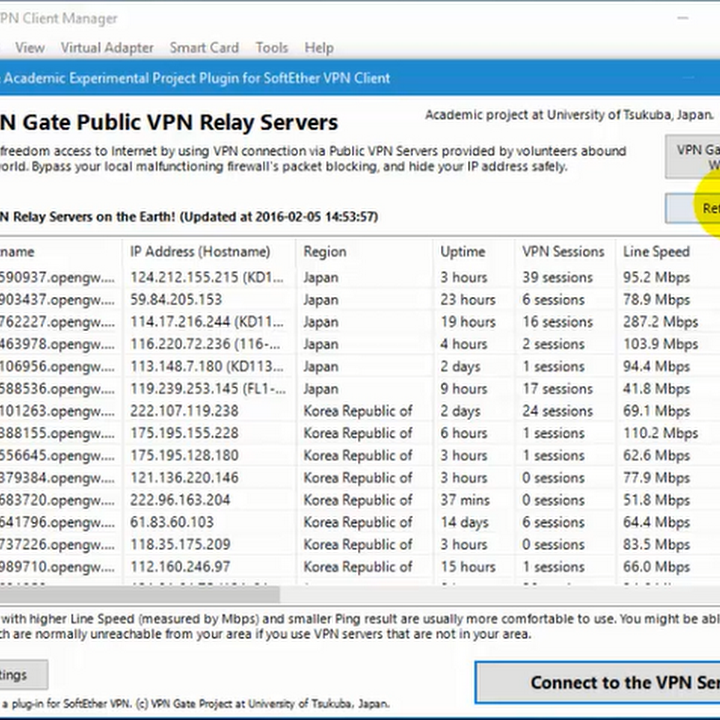Select server row 118.35.175.209
The width and height of the screenshot is (720, 720).
click(x=360, y=545)
